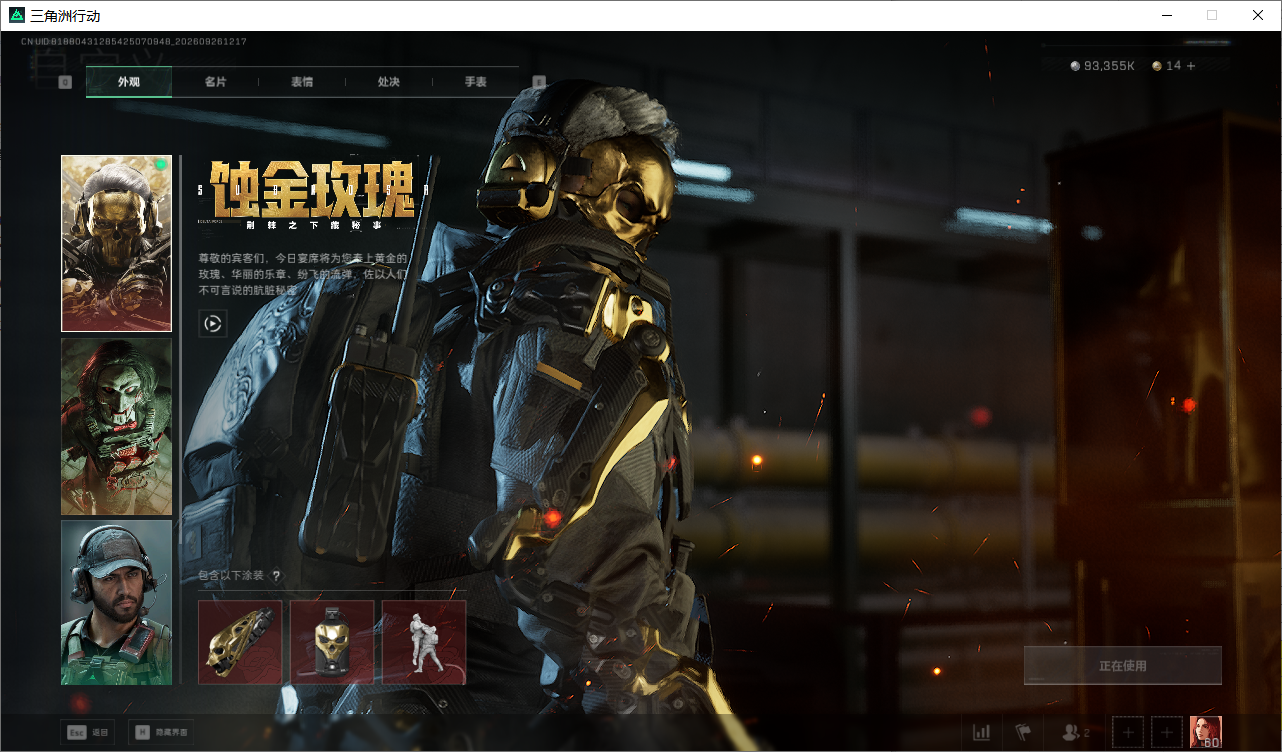Screen dimensions: 1282x752
Task: Click the gold coin currency icon
Action: [1157, 66]
